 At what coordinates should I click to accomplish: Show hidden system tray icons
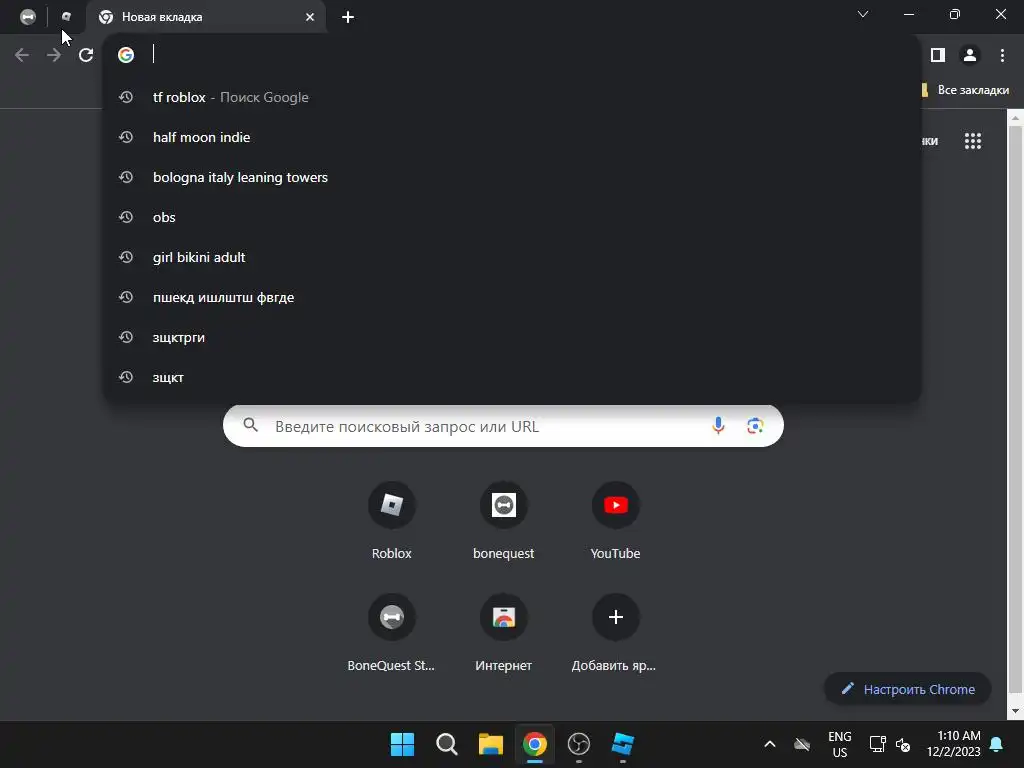[x=770, y=744]
